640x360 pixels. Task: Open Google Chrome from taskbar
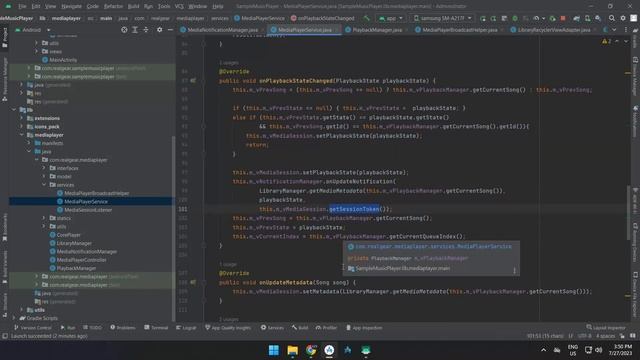pyautogui.click(x=311, y=350)
